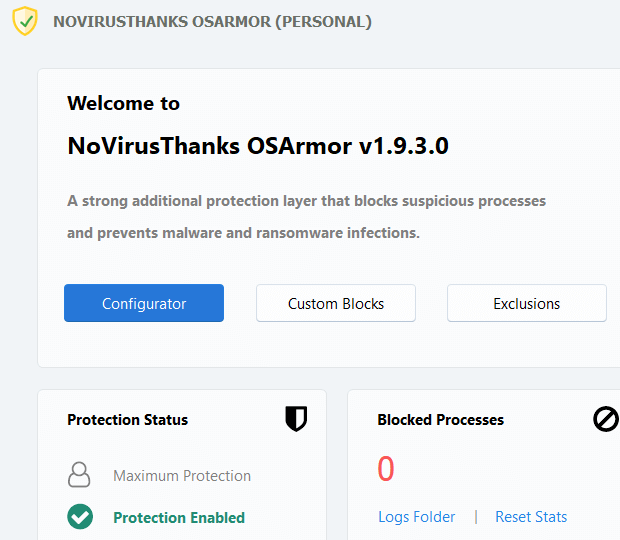The height and width of the screenshot is (540, 620).
Task: Click the user profile icon beside Maximum Protection
Action: click(79, 474)
